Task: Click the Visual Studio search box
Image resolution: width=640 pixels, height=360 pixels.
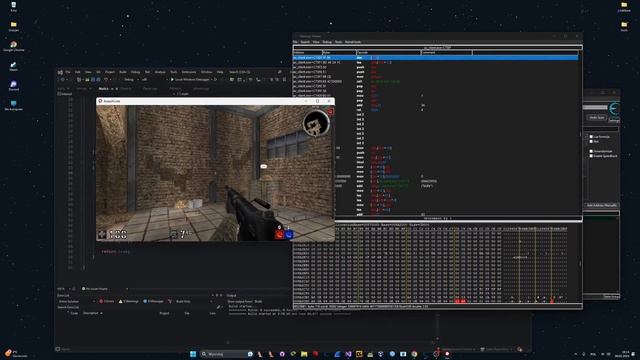Action: pyautogui.click(x=239, y=72)
